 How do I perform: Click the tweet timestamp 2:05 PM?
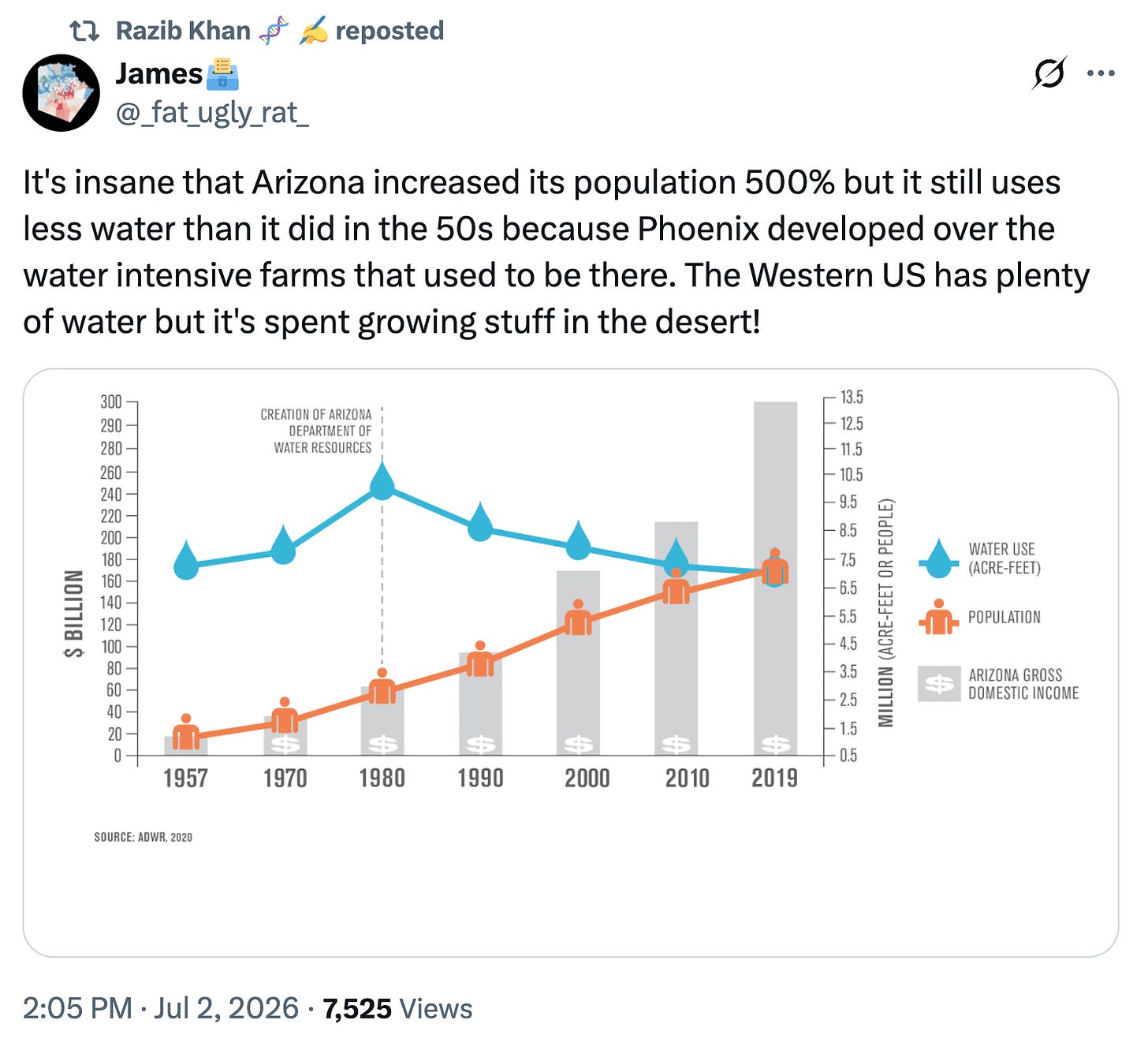77,1009
